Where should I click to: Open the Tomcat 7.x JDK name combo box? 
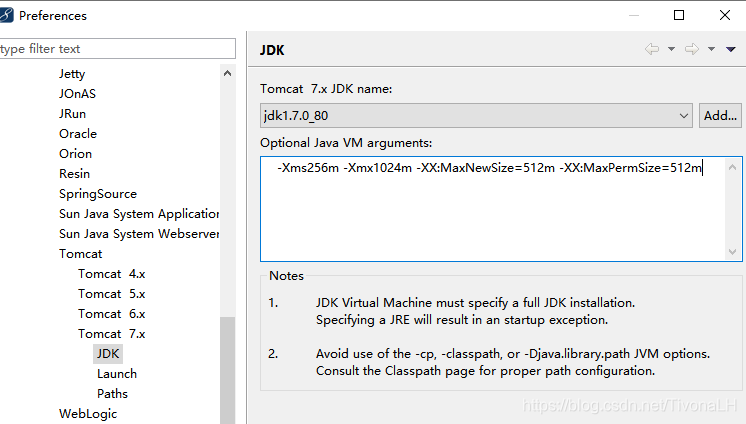point(476,116)
